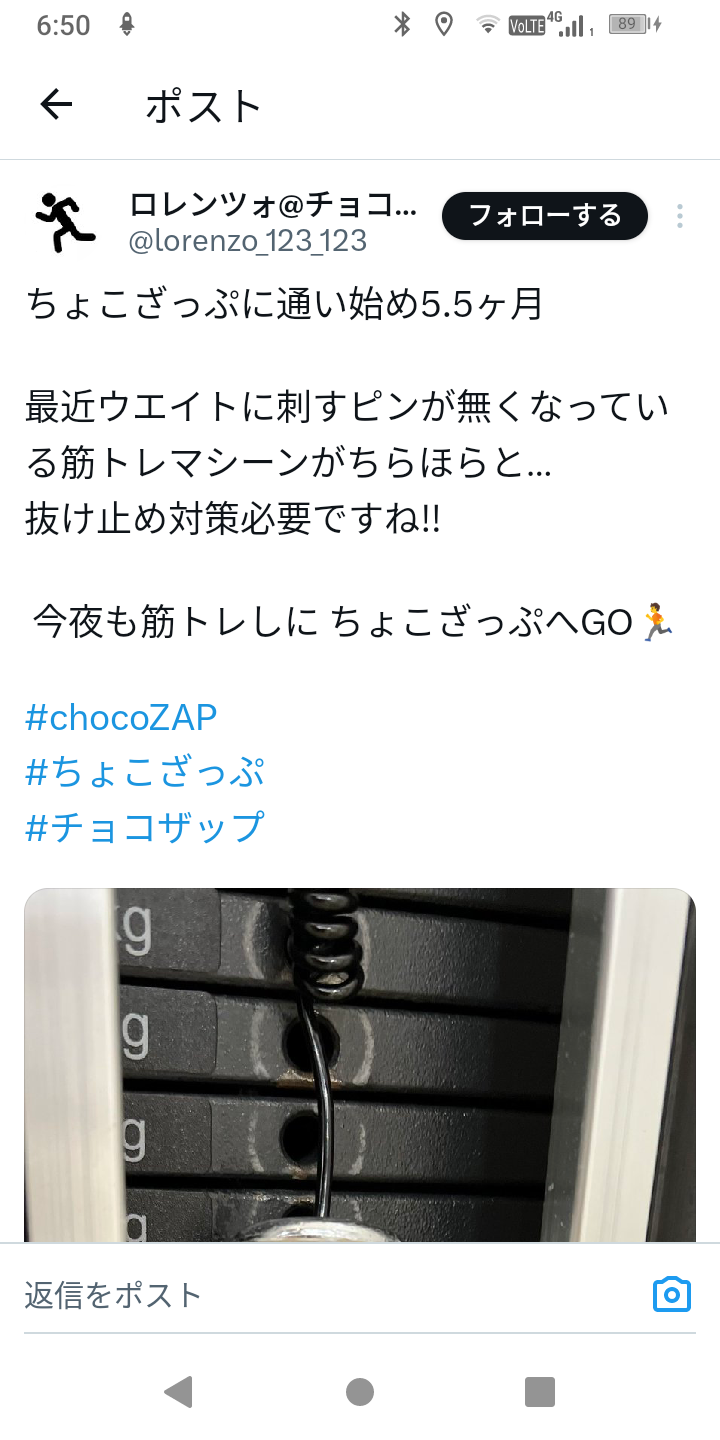Tap the Android home circle button
720x1440 pixels.
point(360,1391)
